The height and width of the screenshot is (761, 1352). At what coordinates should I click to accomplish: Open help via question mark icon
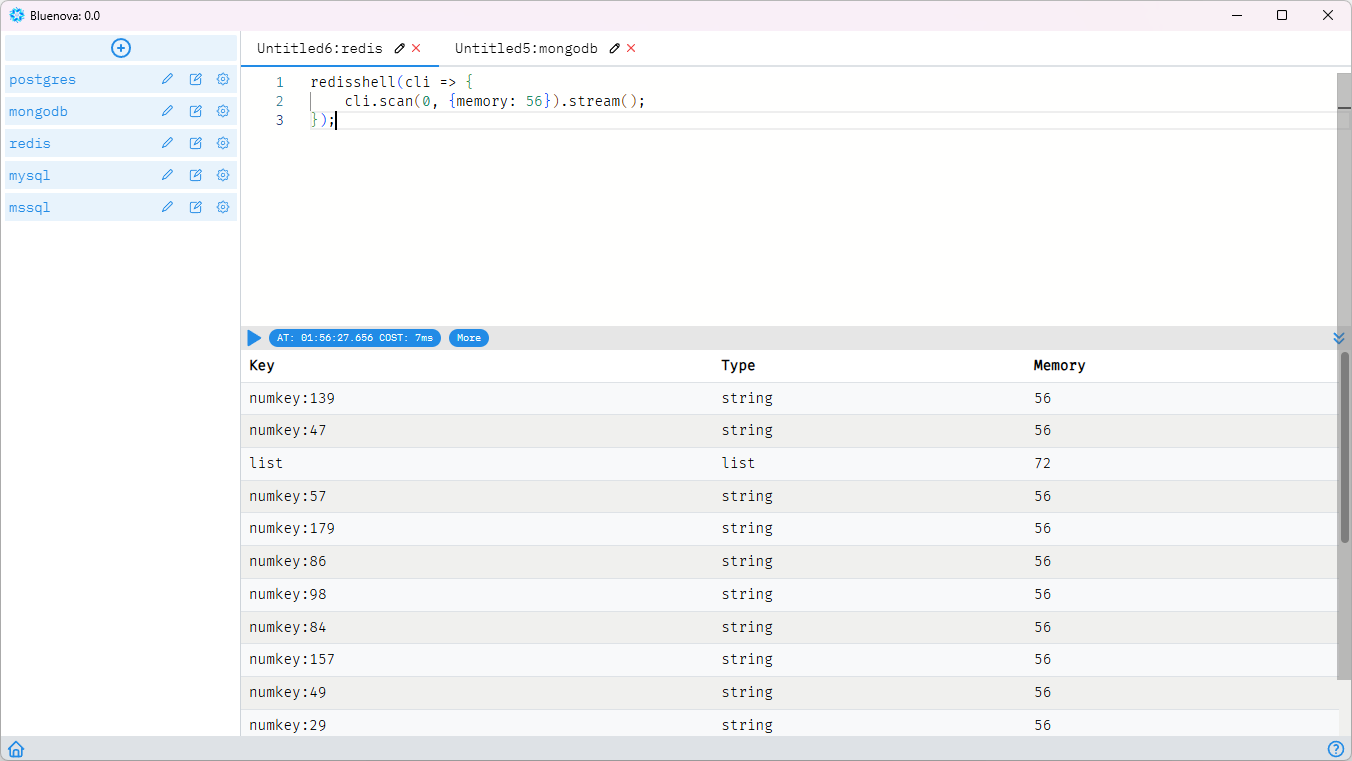click(x=1335, y=749)
